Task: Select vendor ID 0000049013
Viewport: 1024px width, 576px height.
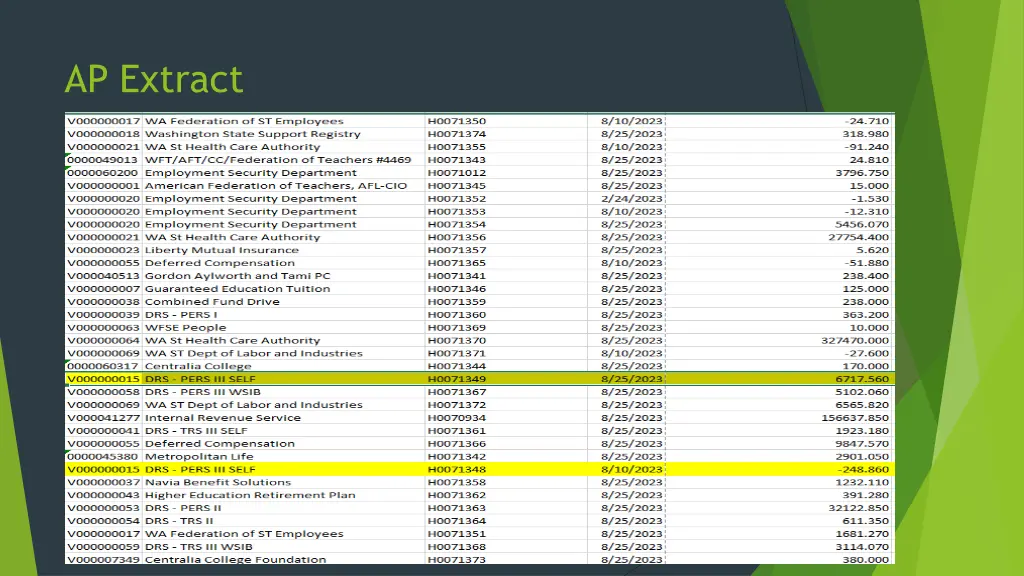Action: [103, 160]
